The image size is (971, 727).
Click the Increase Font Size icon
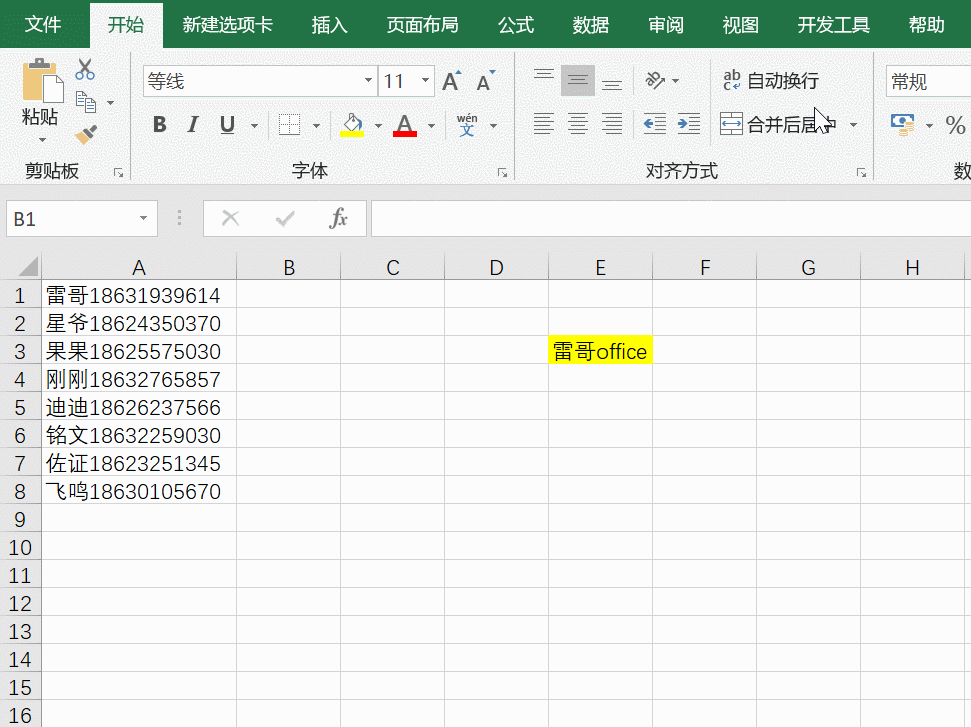pyautogui.click(x=452, y=81)
